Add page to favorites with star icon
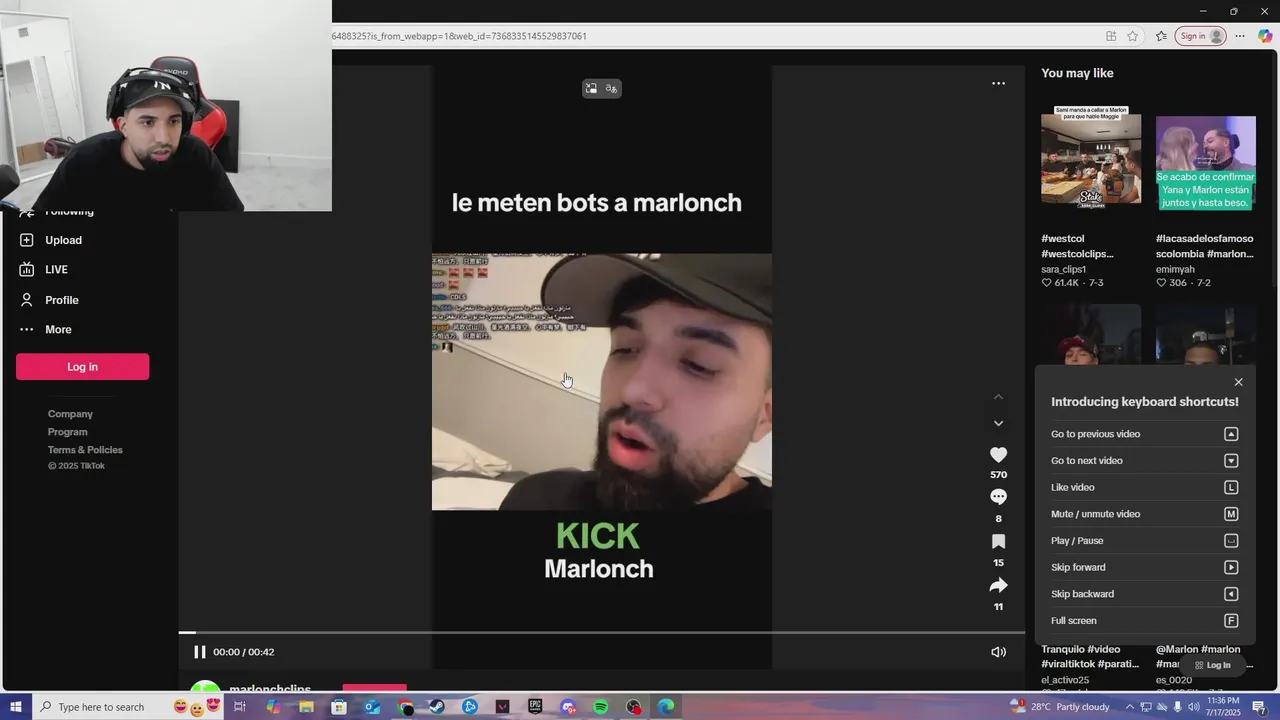 1132,36
